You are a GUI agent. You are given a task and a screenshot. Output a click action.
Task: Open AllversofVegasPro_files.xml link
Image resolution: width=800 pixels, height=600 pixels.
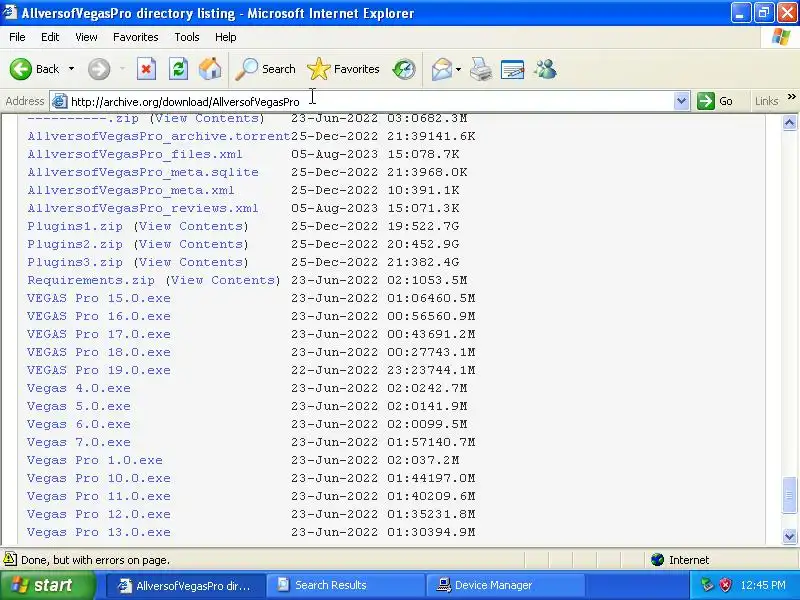(135, 154)
